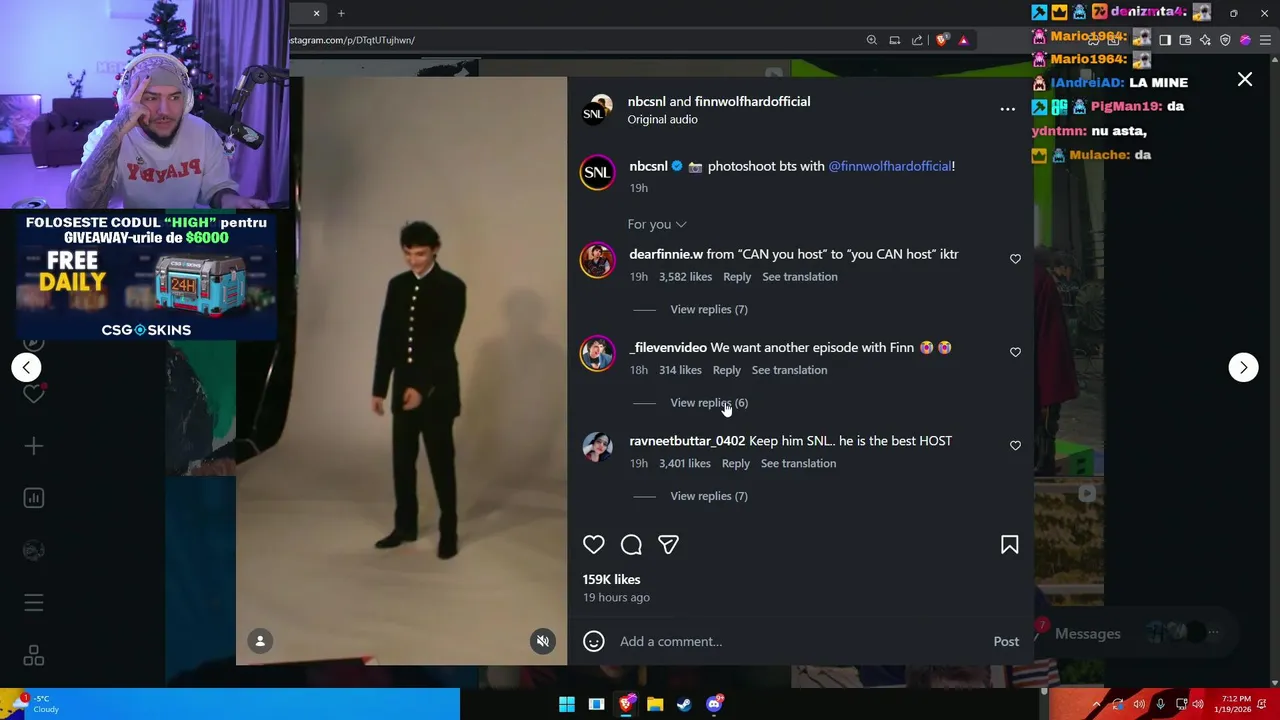Open Steam from the taskbar
This screenshot has width=1280, height=720.
[x=684, y=704]
